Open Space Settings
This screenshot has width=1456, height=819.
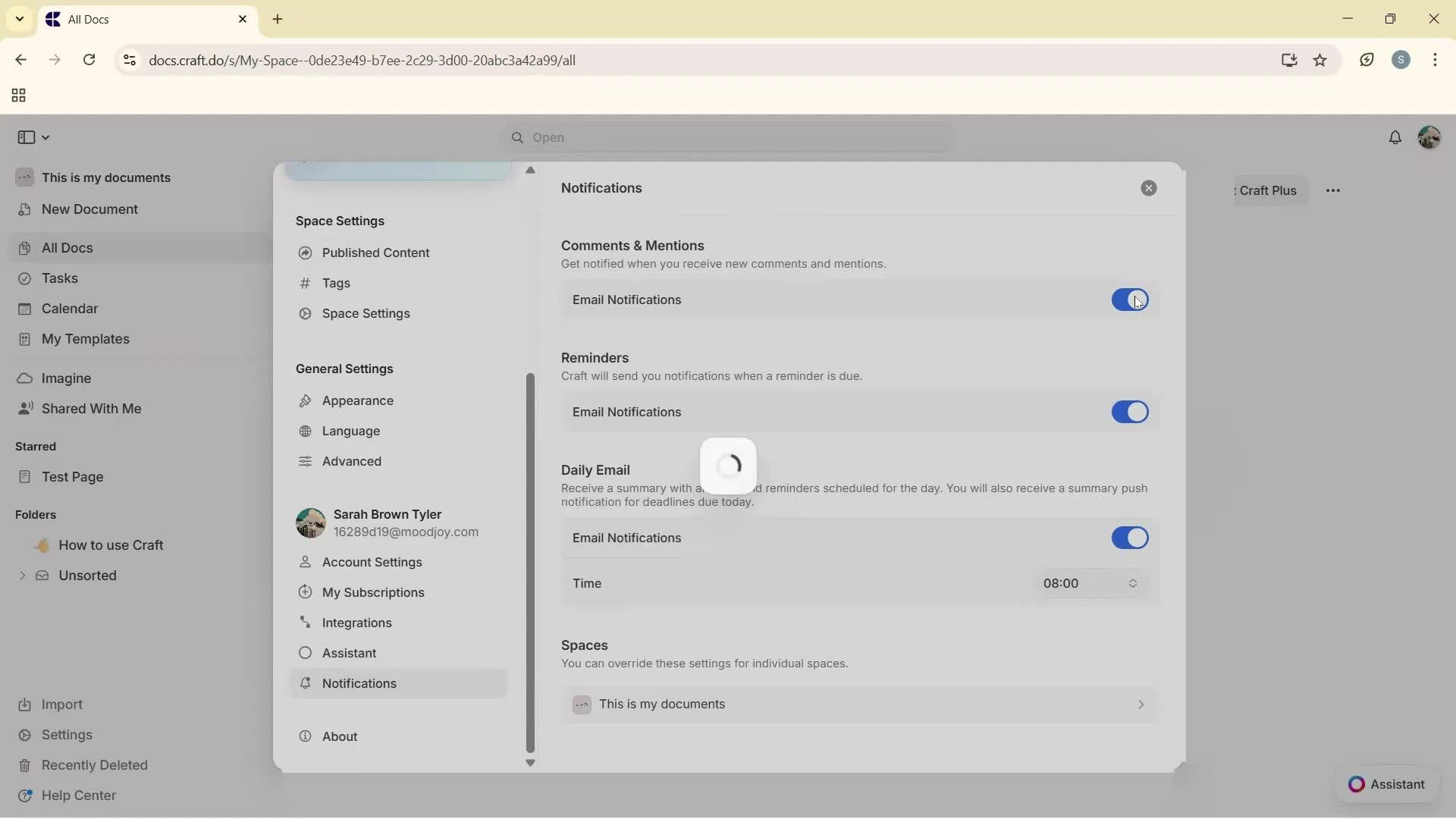[365, 313]
